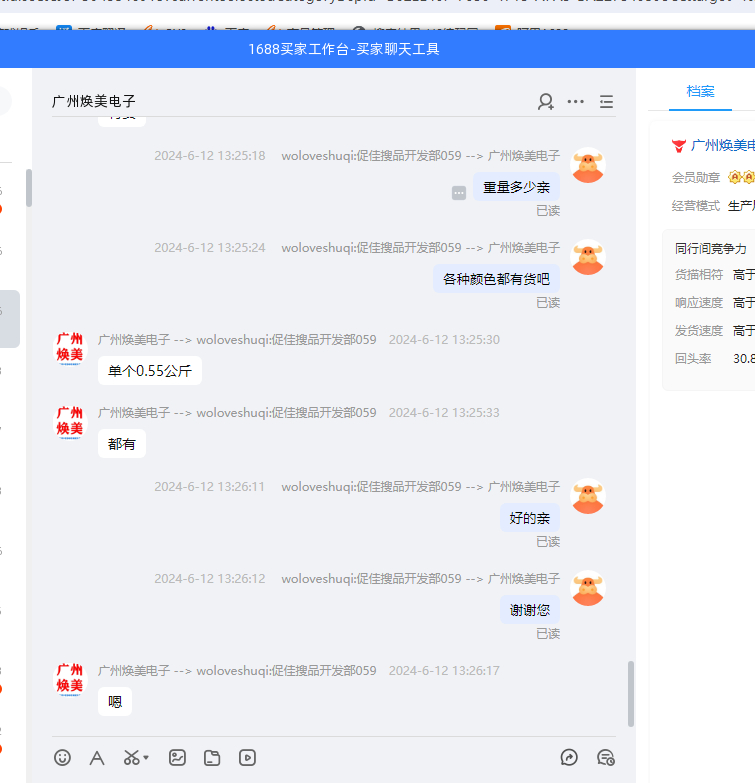The height and width of the screenshot is (783, 755).
Task: Click the send file icon
Action: point(212,758)
